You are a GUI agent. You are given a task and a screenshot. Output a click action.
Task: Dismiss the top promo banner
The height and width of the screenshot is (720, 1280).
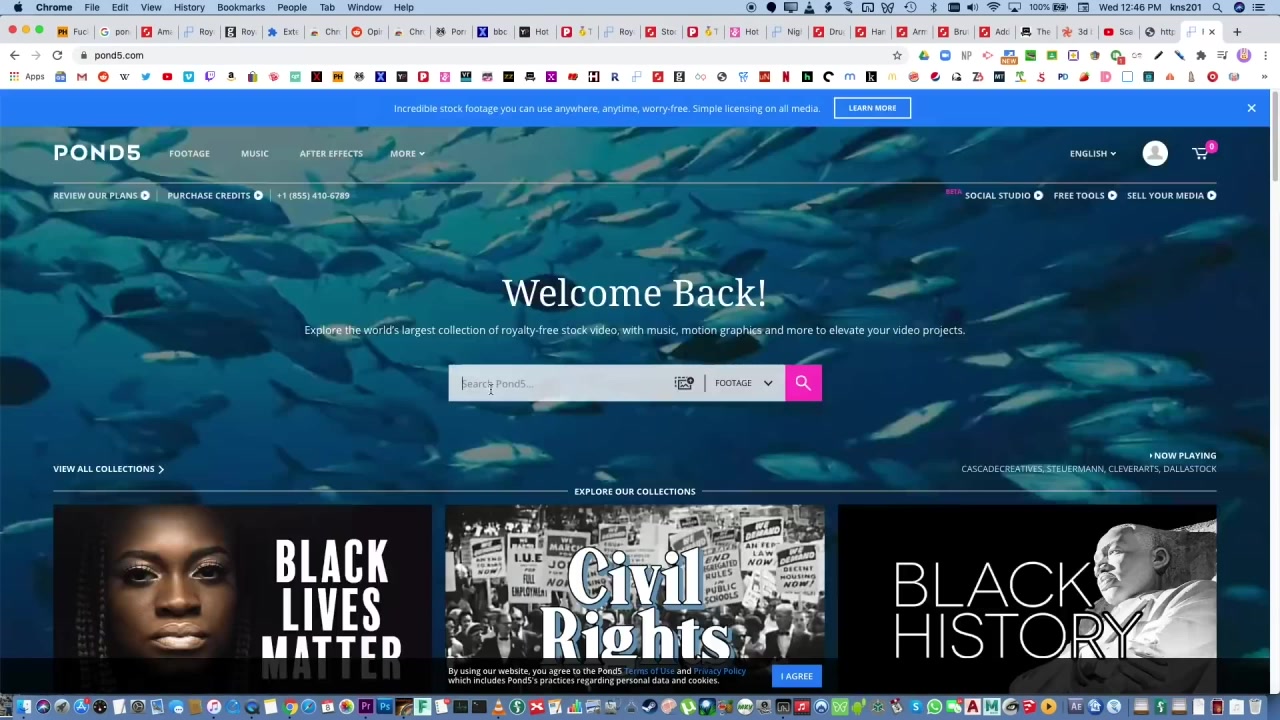click(1251, 108)
